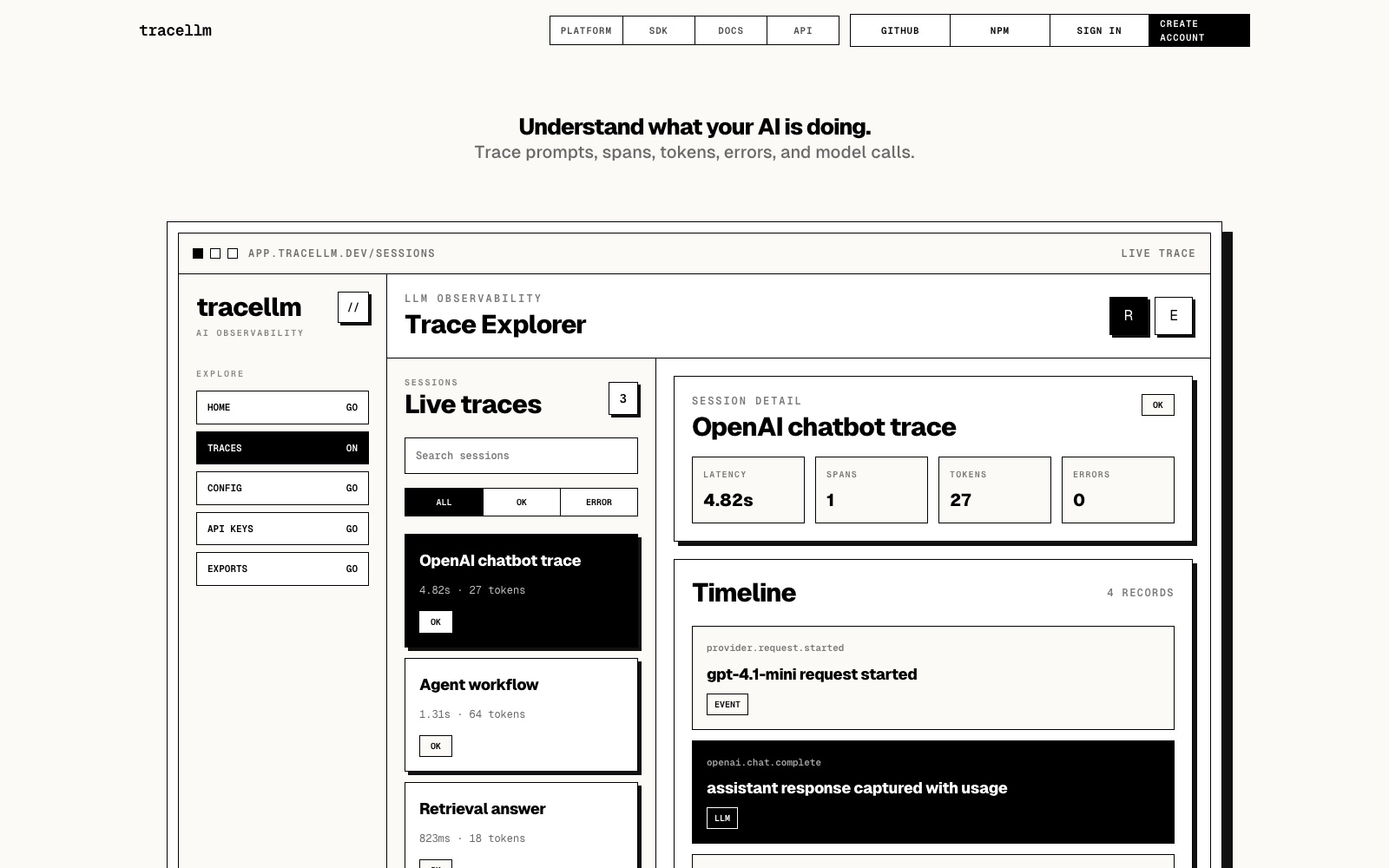Open the Platform nav item
This screenshot has height=868, width=1389.
click(586, 30)
